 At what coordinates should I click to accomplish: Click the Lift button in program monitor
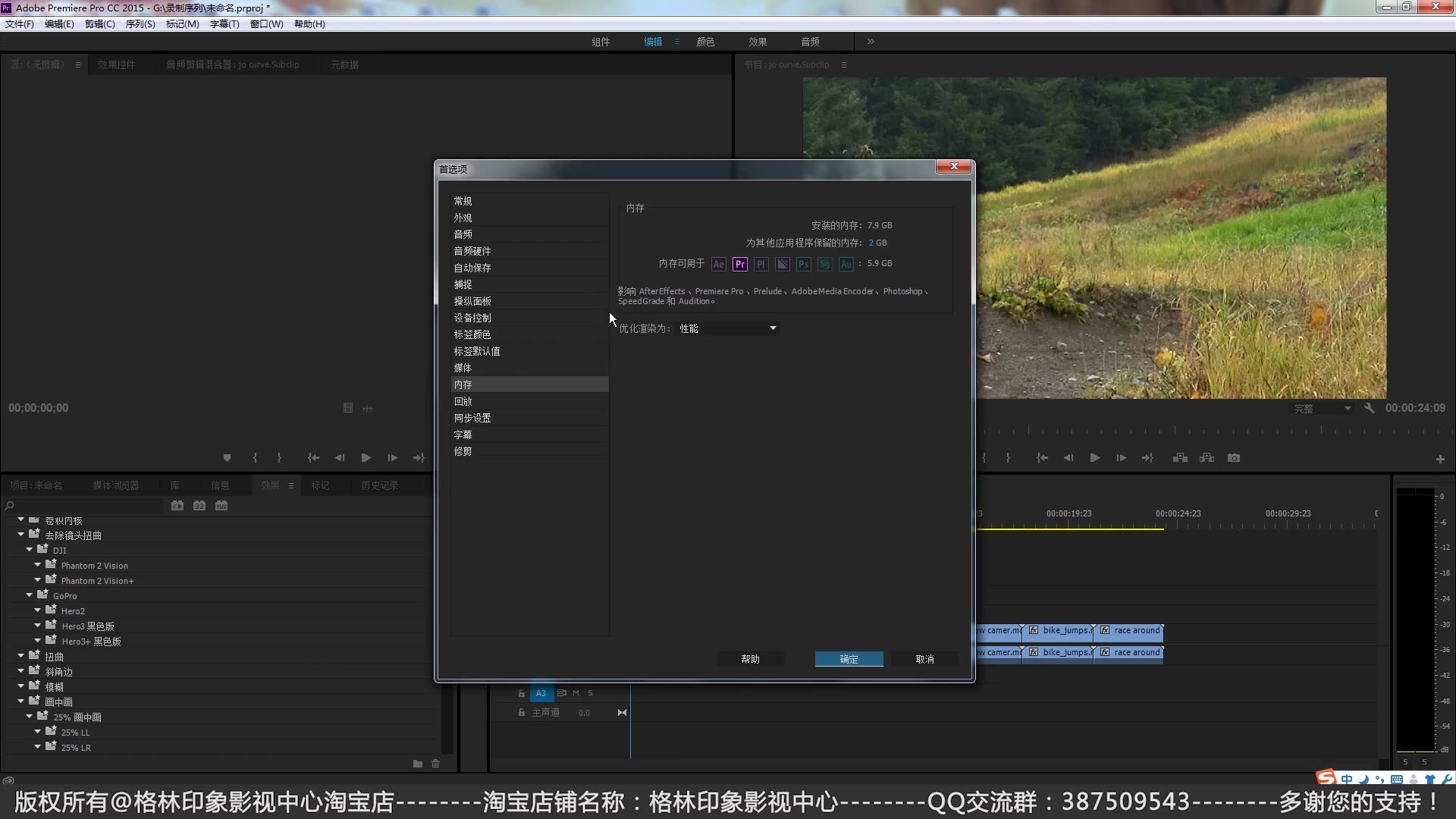click(1180, 458)
